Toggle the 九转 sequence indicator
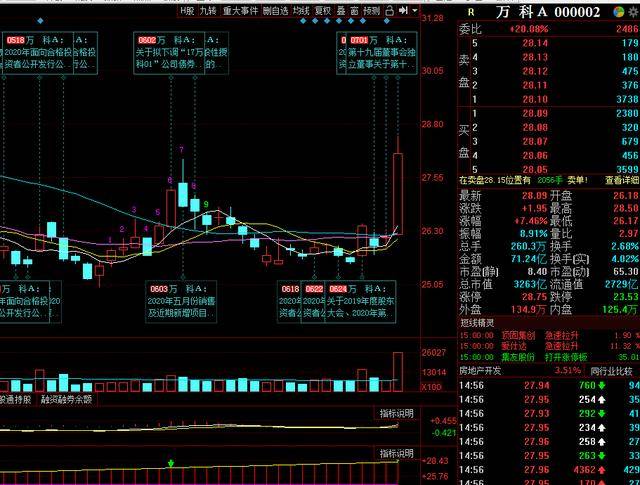This screenshot has height=485, width=640. click(208, 11)
